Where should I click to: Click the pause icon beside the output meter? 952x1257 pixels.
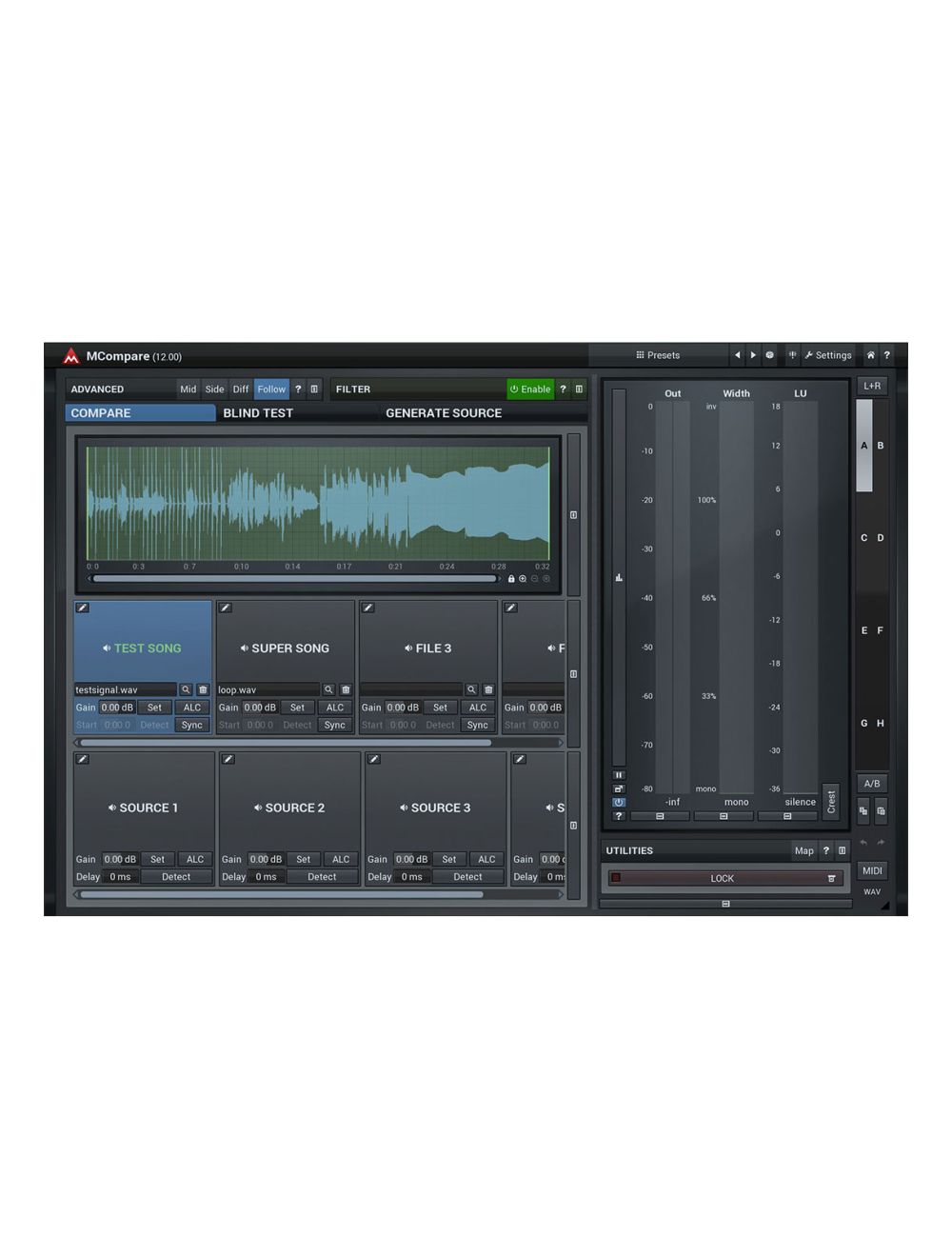(619, 774)
